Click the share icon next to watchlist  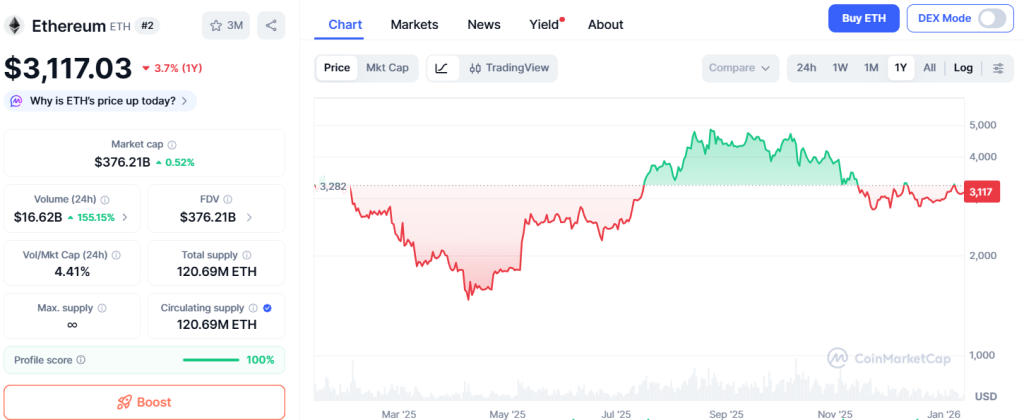coord(270,25)
